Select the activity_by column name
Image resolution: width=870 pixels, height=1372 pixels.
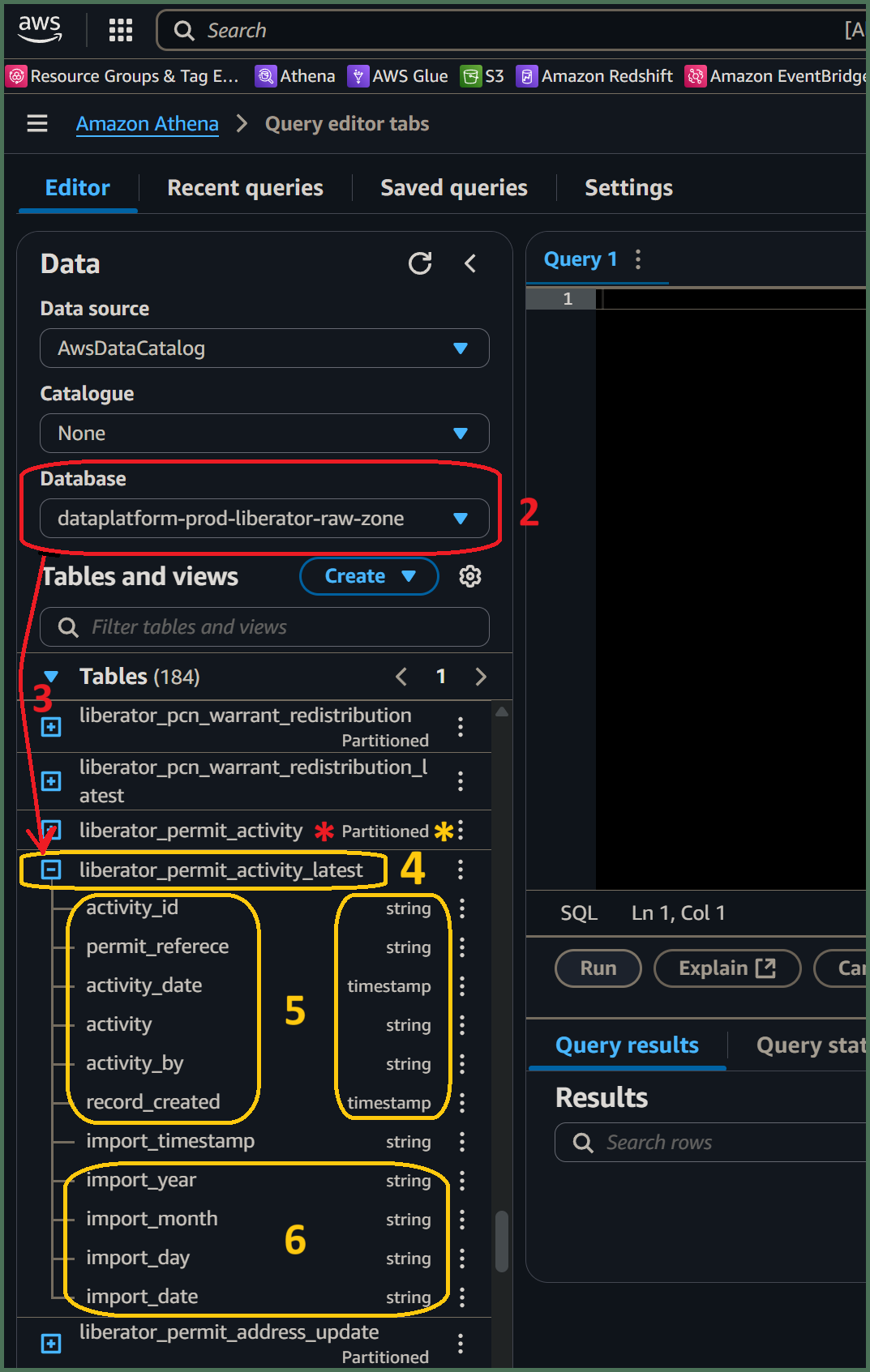pos(135,1063)
